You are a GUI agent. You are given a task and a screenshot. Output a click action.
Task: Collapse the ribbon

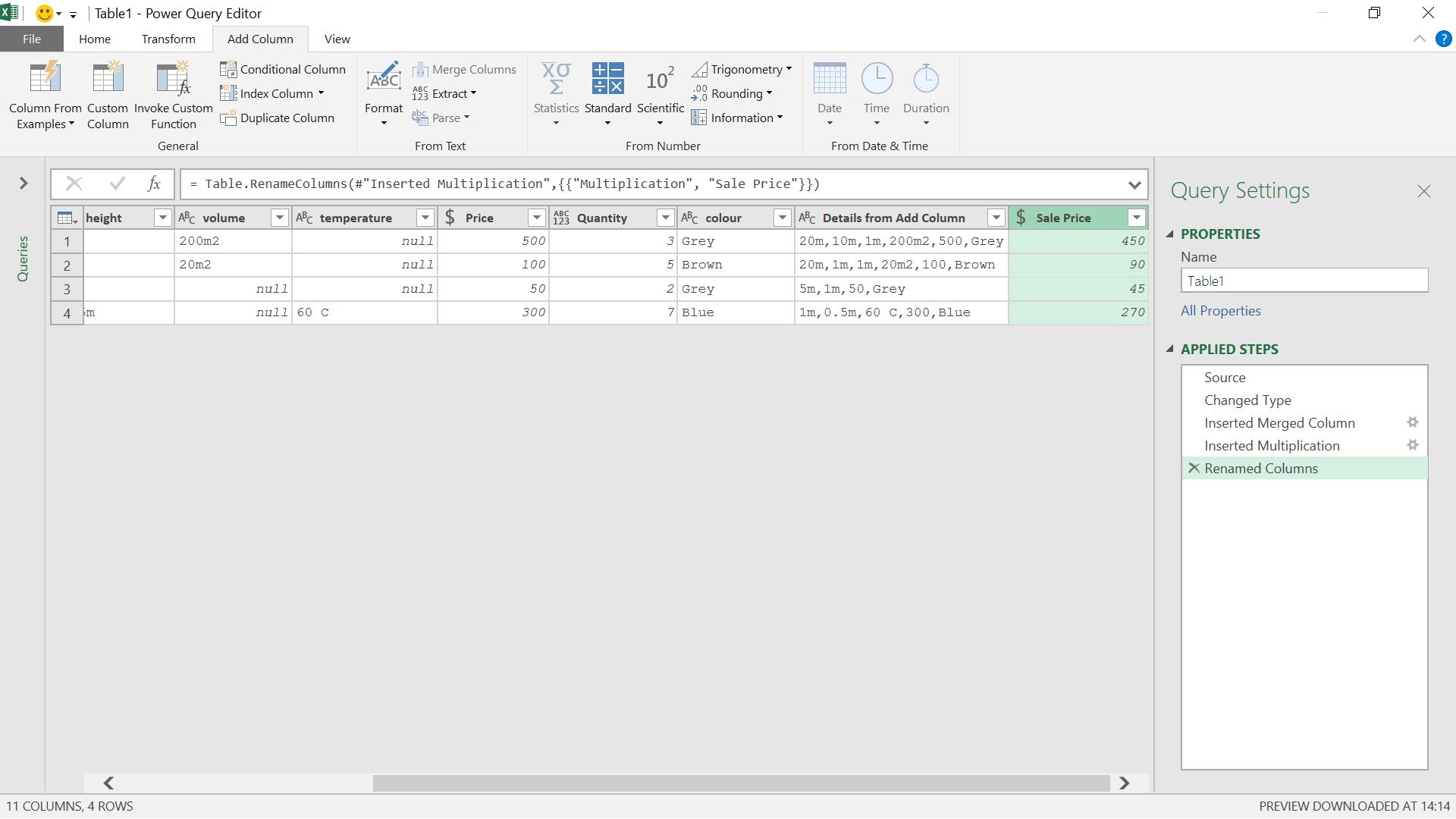(x=1419, y=39)
